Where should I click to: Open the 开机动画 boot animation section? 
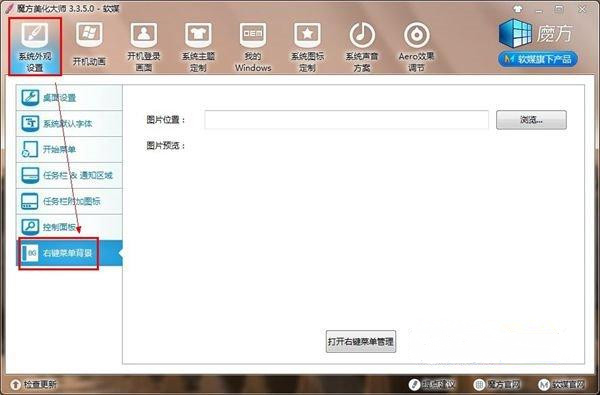point(89,44)
